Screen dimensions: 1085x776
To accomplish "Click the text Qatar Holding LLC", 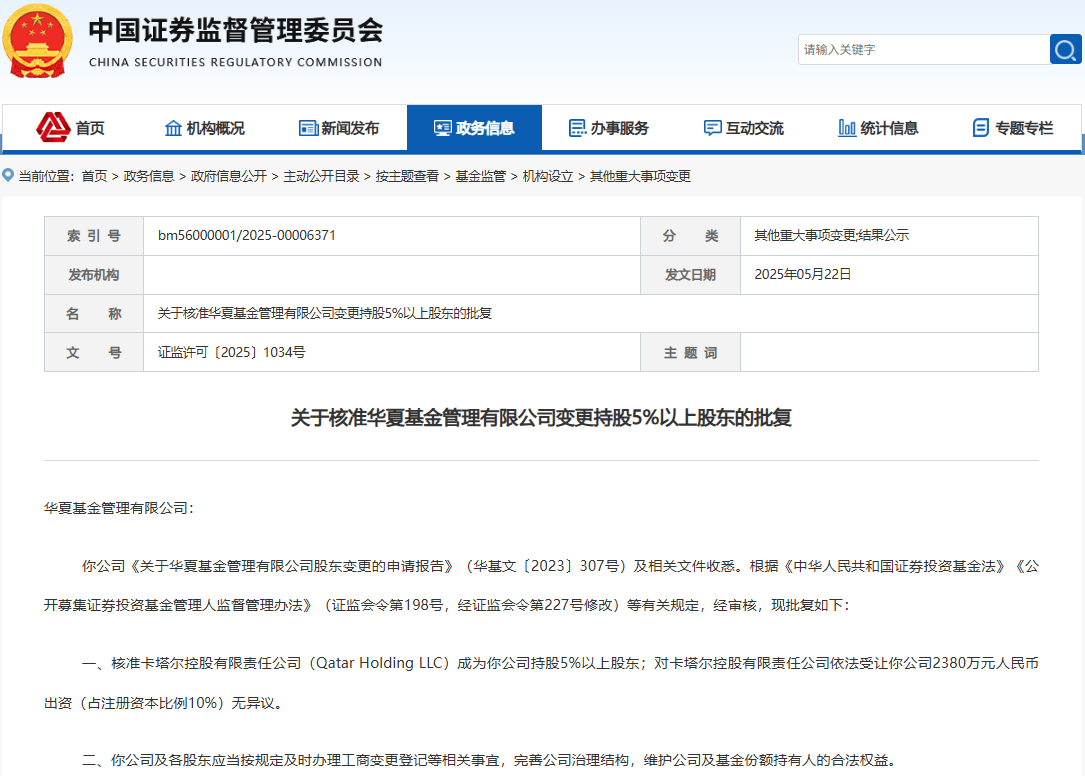I will (380, 663).
